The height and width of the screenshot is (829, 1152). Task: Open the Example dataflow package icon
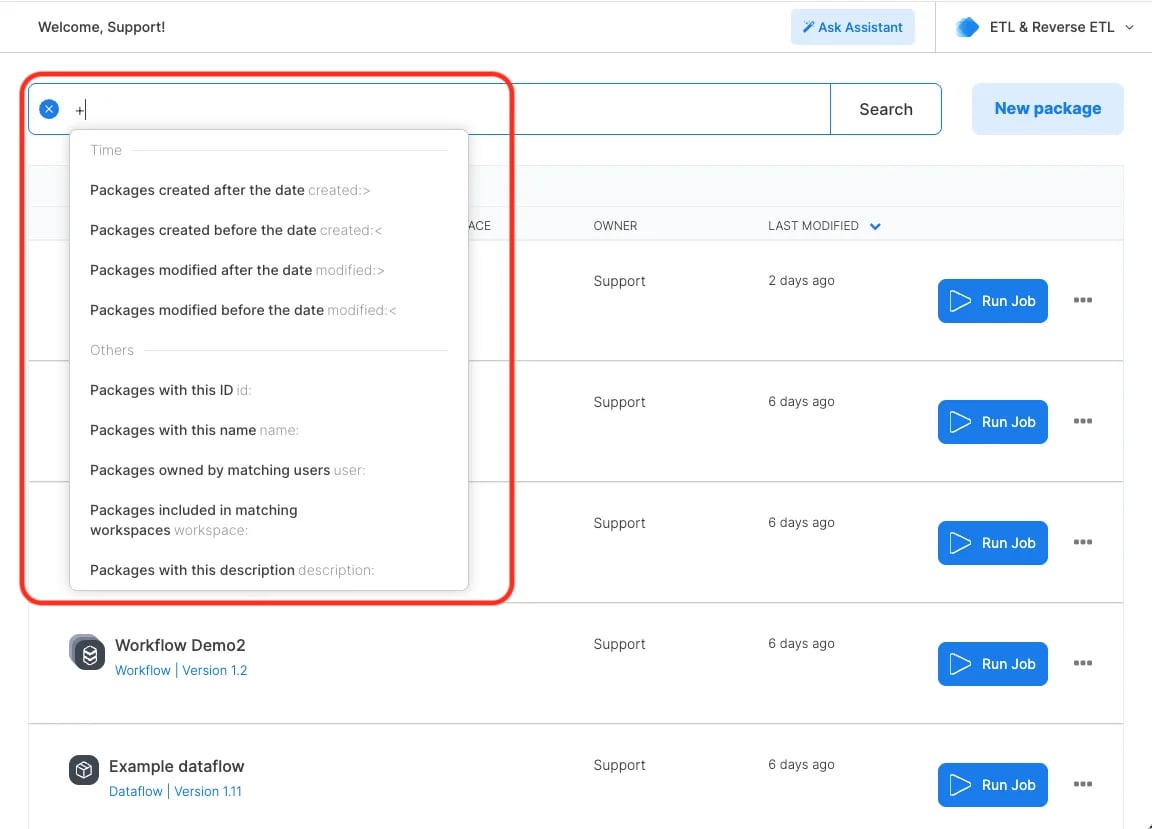pyautogui.click(x=84, y=769)
